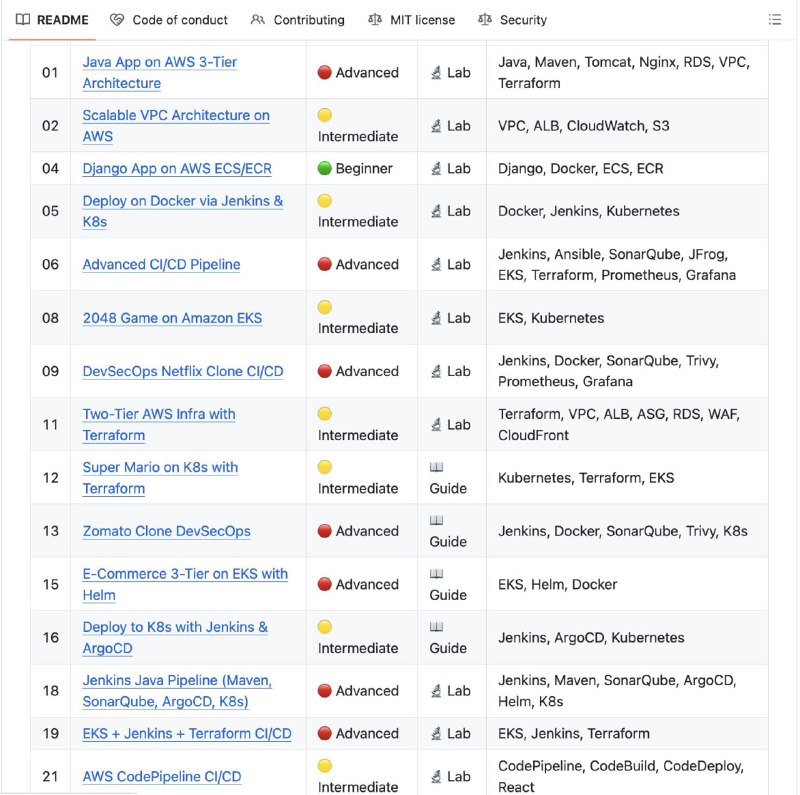Open AWS CodePipeline CI/CD link
This screenshot has width=800, height=795.
[162, 776]
